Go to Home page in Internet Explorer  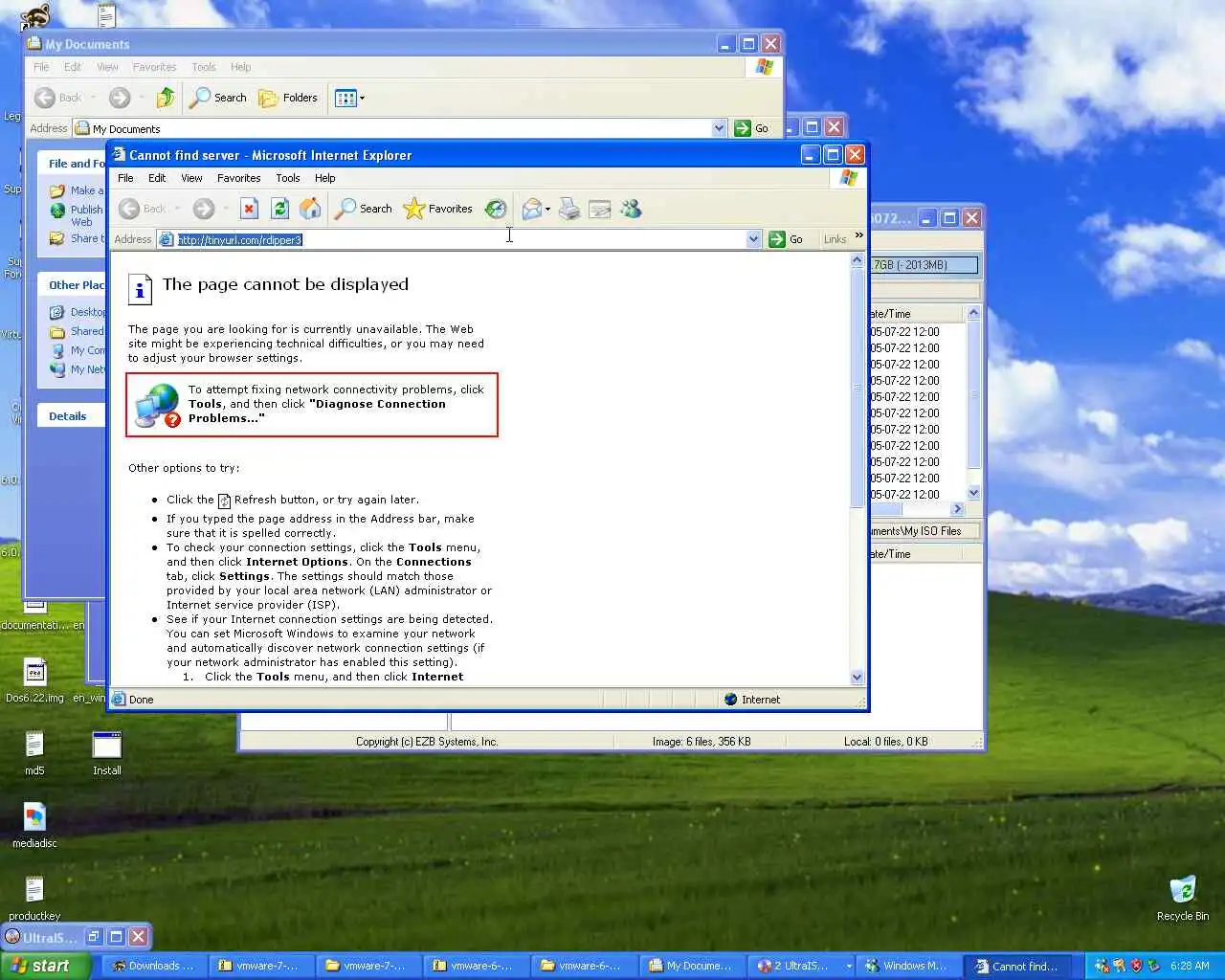(x=310, y=209)
